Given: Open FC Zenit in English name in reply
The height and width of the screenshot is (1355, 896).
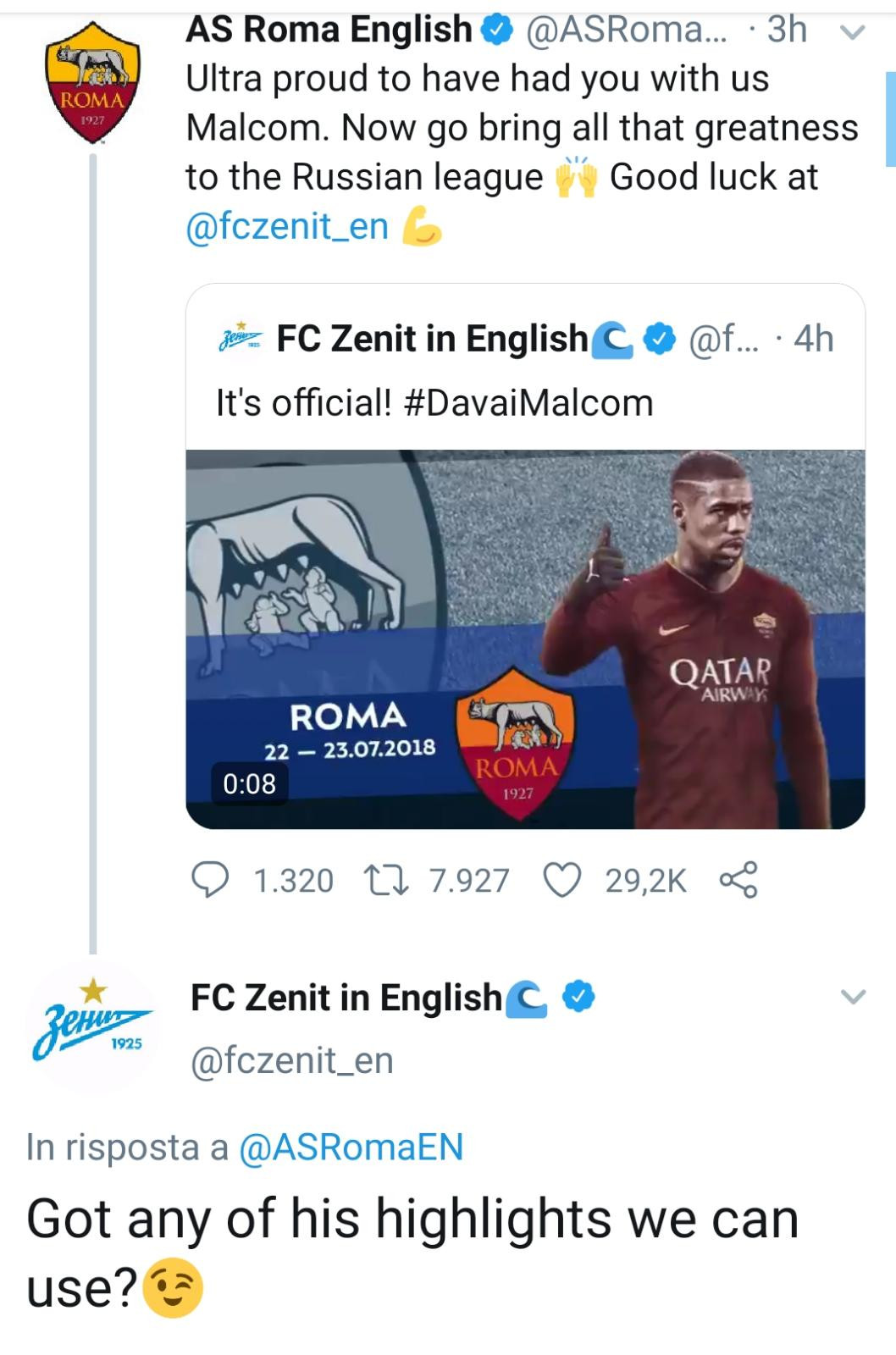Looking at the screenshot, I should coord(346,998).
